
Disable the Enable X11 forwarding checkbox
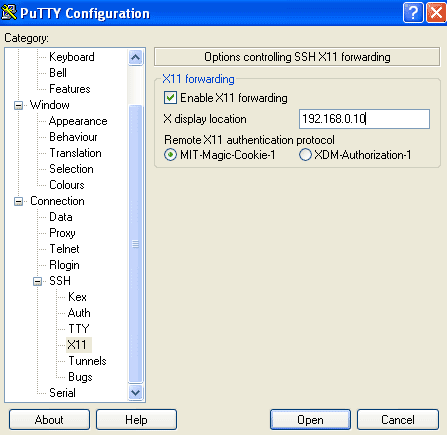(x=170, y=98)
